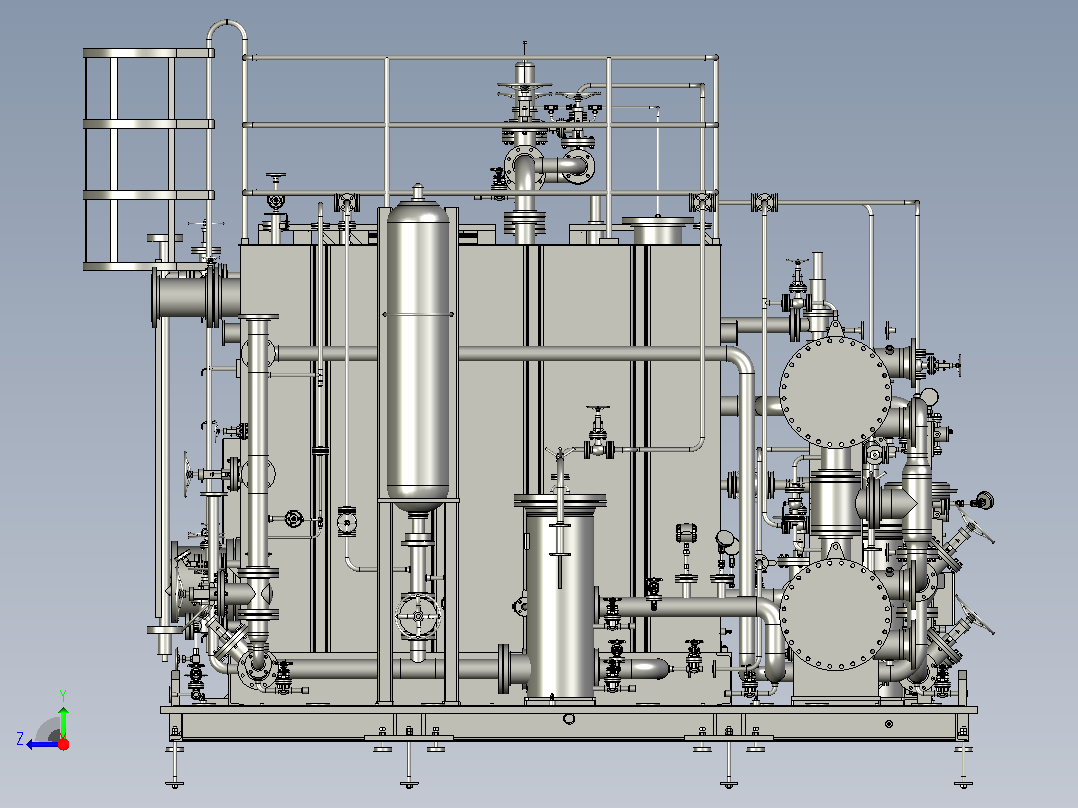Select the pump assembly at lower left
Viewport: 1078px width, 808px height.
[x=199, y=585]
